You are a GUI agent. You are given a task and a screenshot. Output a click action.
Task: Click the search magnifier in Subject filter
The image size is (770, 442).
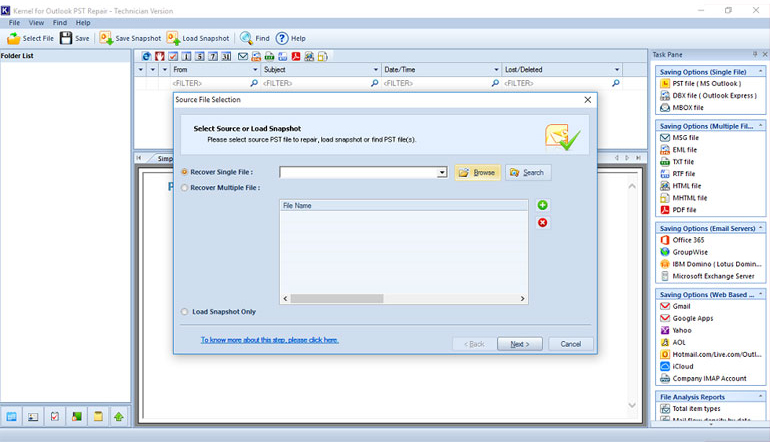(374, 83)
